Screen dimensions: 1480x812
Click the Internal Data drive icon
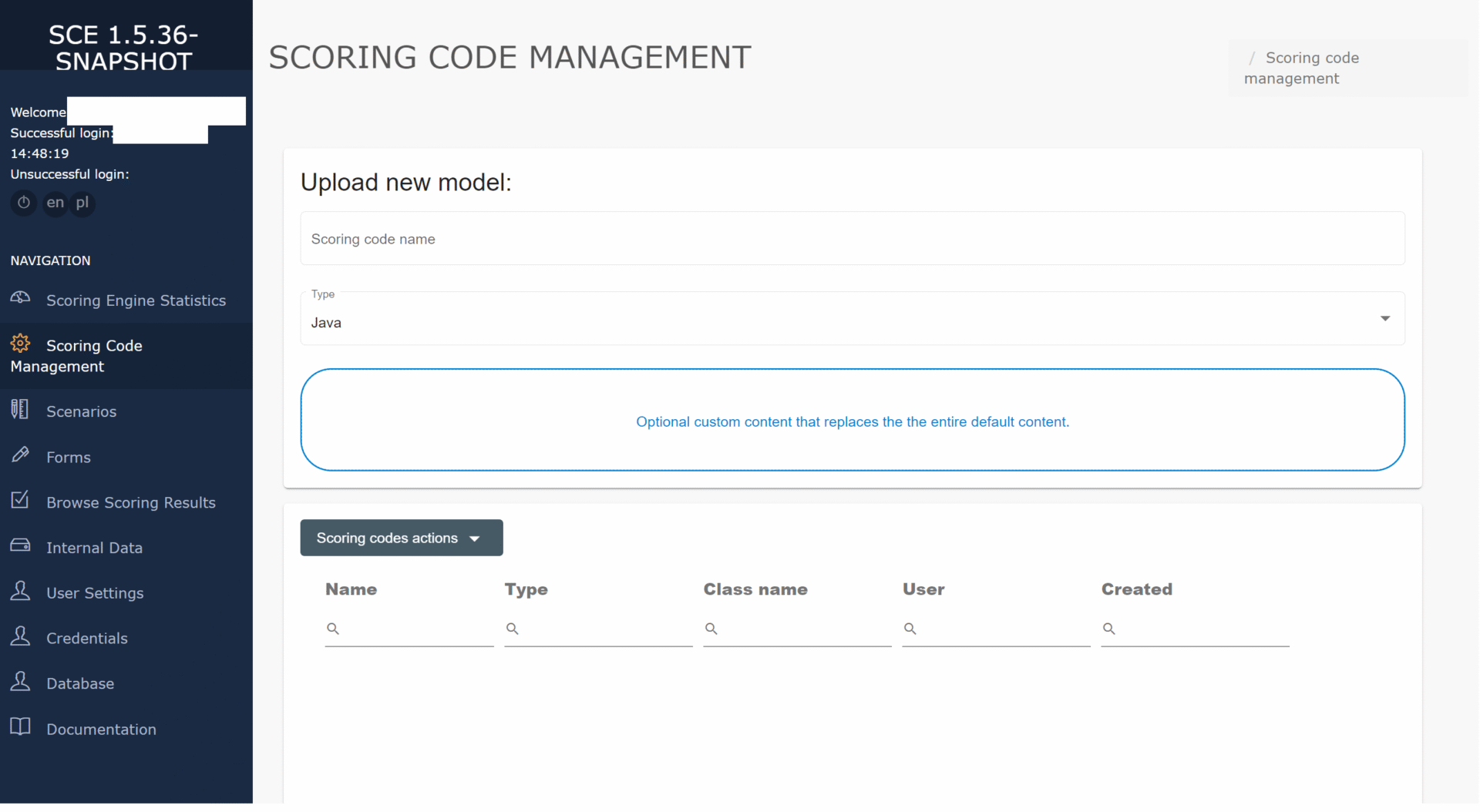tap(21, 545)
